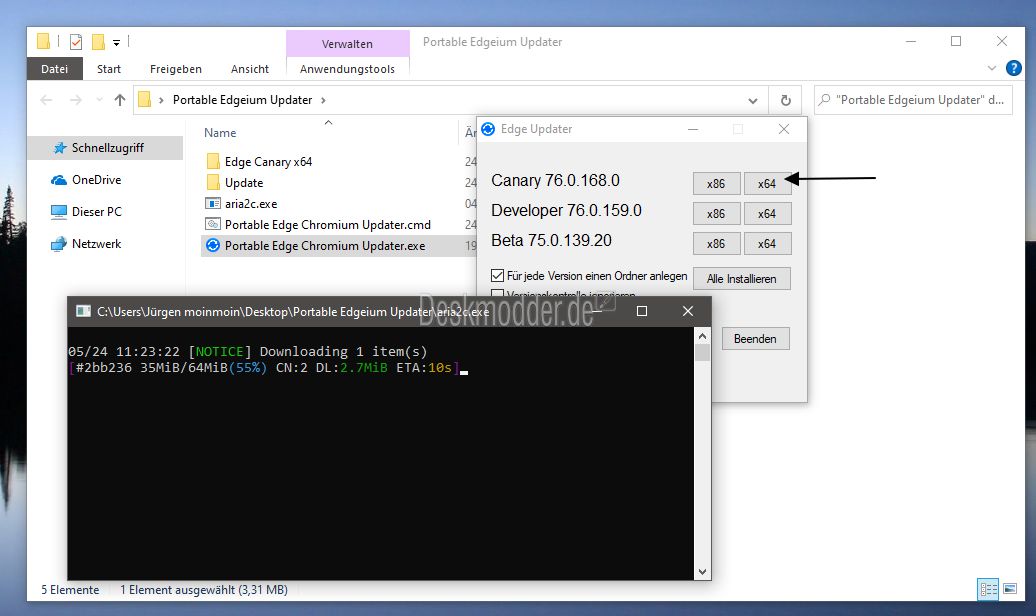Maximize the aria2c console window

[642, 311]
